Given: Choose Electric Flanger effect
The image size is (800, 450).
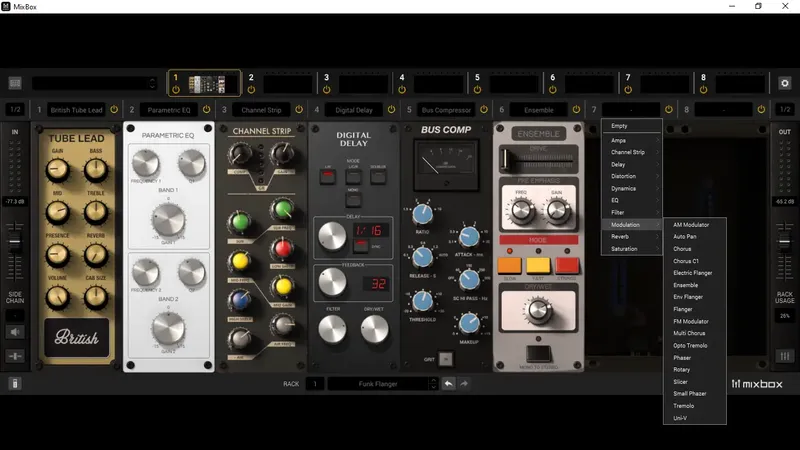Looking at the screenshot, I should 694,273.
